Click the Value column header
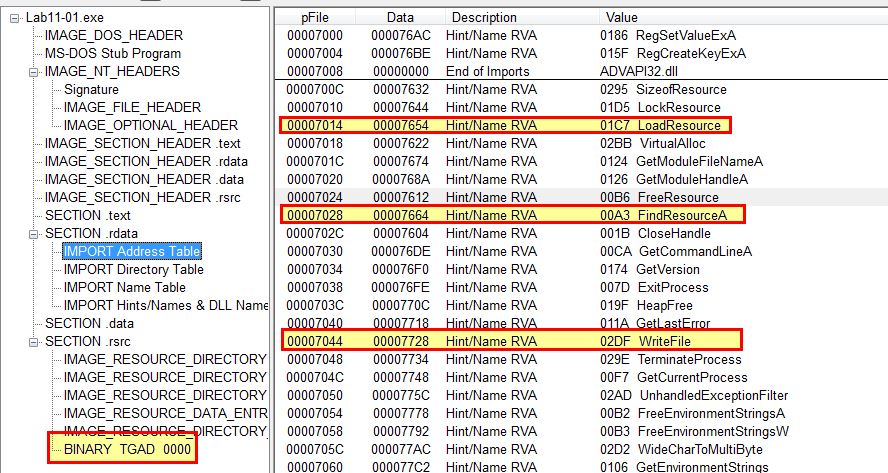This screenshot has width=888, height=473. (x=622, y=18)
